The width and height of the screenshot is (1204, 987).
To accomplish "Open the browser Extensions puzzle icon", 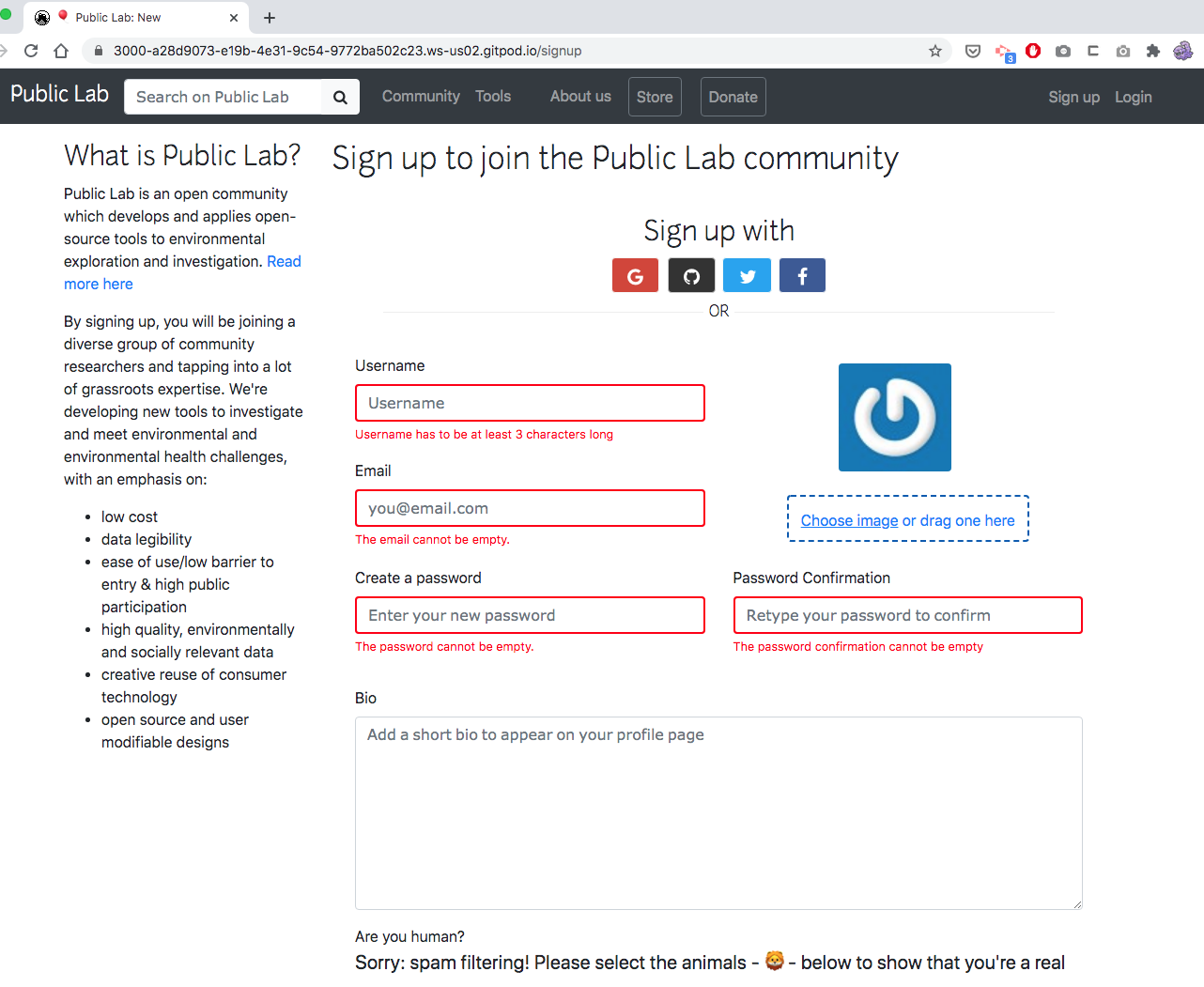I will tap(1153, 51).
